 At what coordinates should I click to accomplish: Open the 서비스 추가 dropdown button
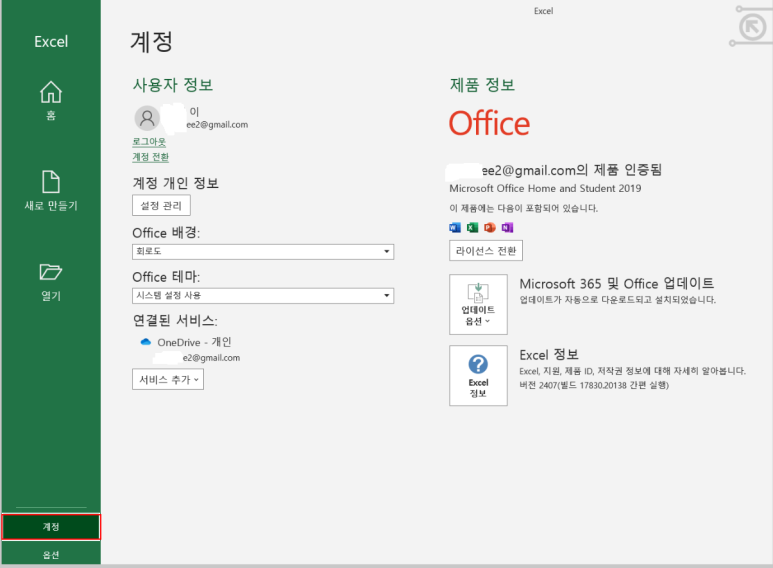point(168,380)
